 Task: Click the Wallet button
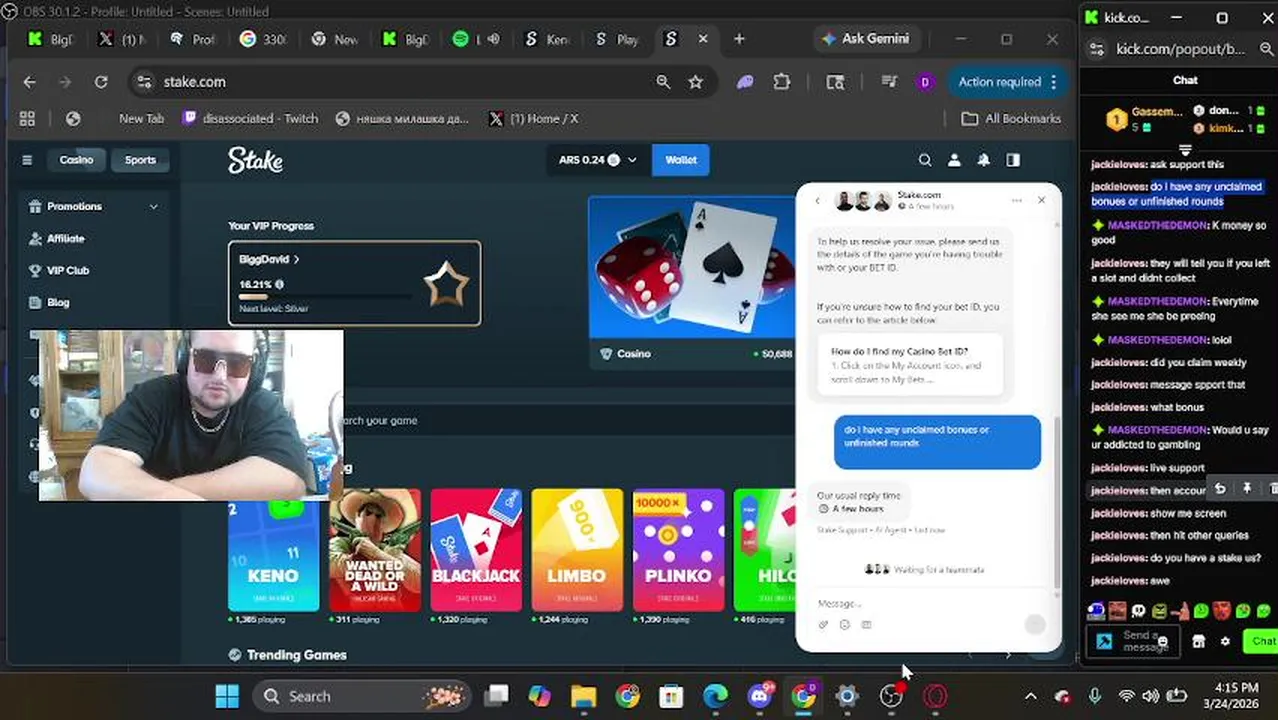point(681,160)
